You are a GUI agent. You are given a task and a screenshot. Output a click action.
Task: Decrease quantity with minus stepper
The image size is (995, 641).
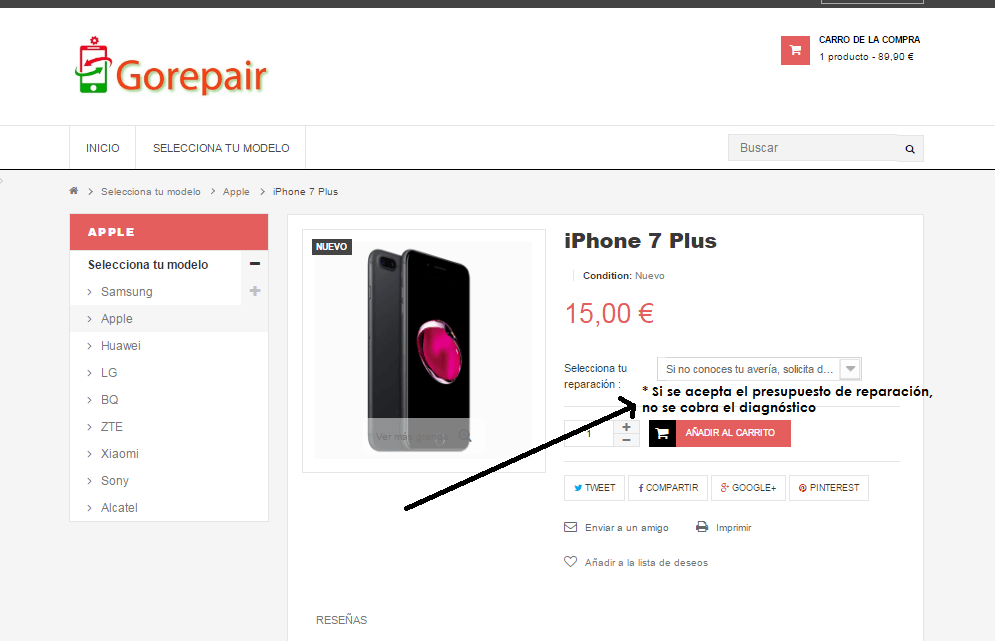pyautogui.click(x=626, y=440)
